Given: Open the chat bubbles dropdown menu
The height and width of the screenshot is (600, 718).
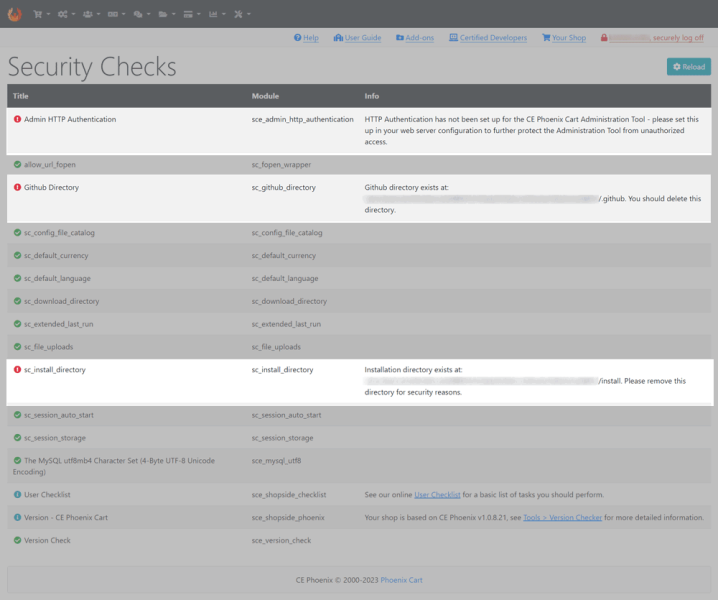Looking at the screenshot, I should pos(141,14).
